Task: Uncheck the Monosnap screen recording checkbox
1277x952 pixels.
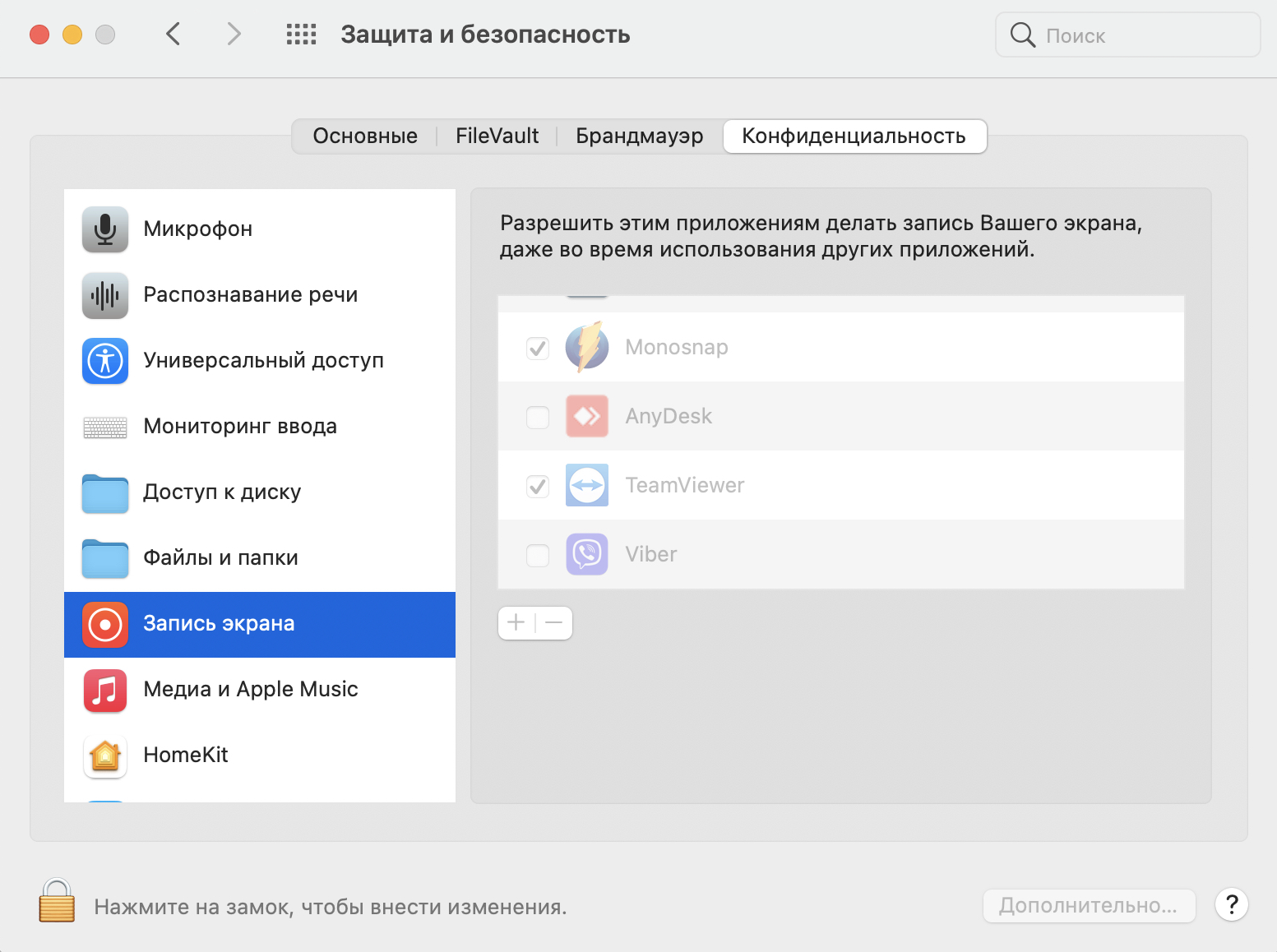Action: click(x=538, y=348)
